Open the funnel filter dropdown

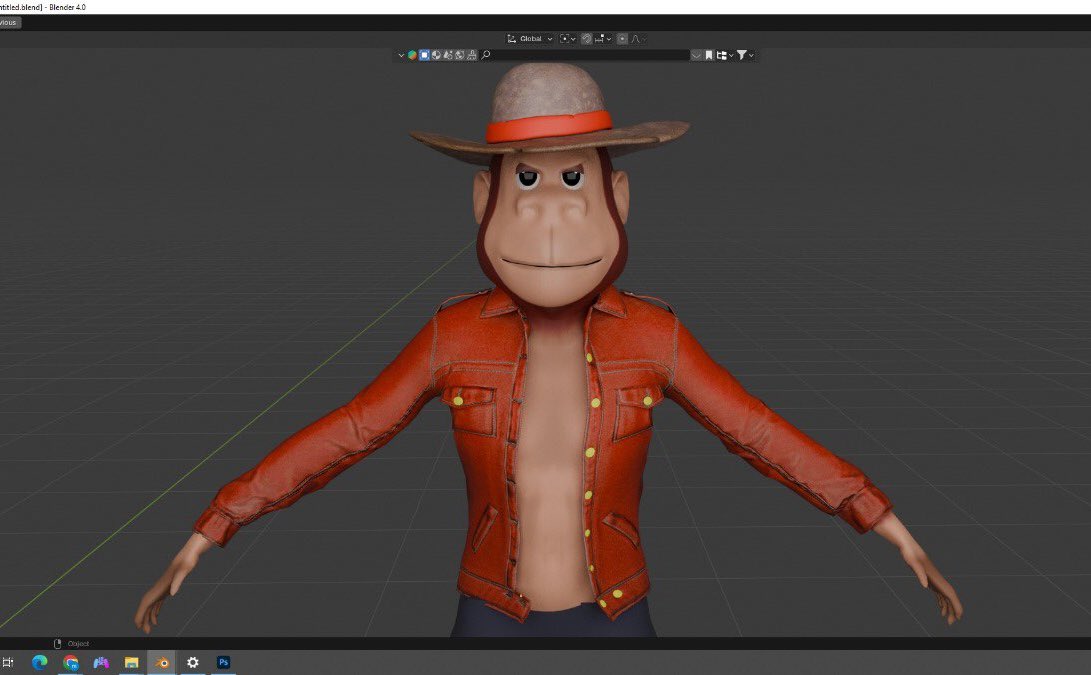click(x=745, y=55)
